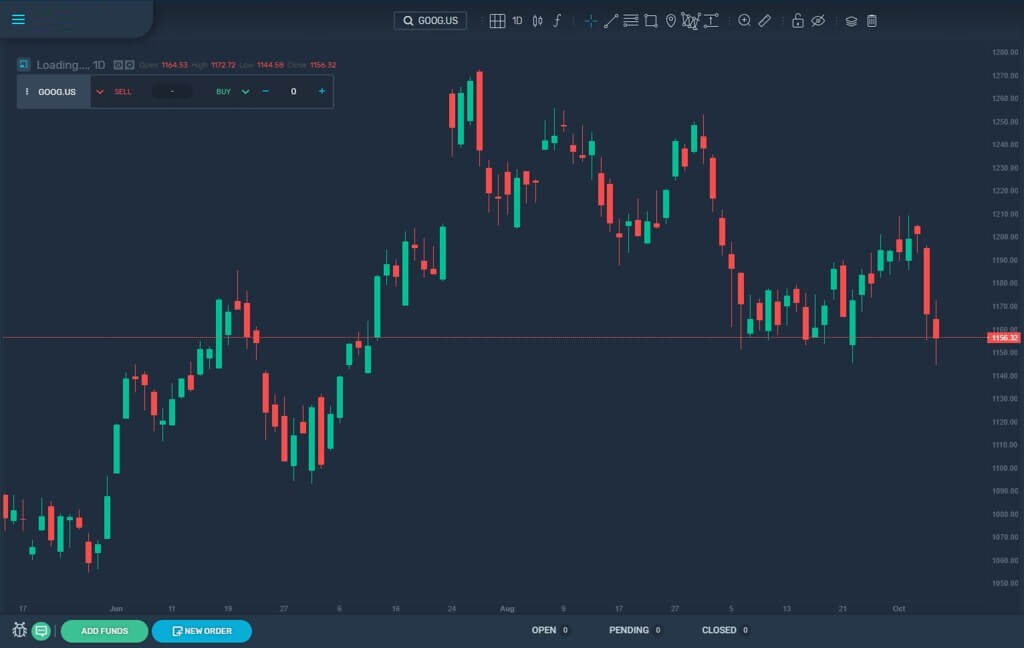Increase quantity with the plus stepper

pos(320,91)
